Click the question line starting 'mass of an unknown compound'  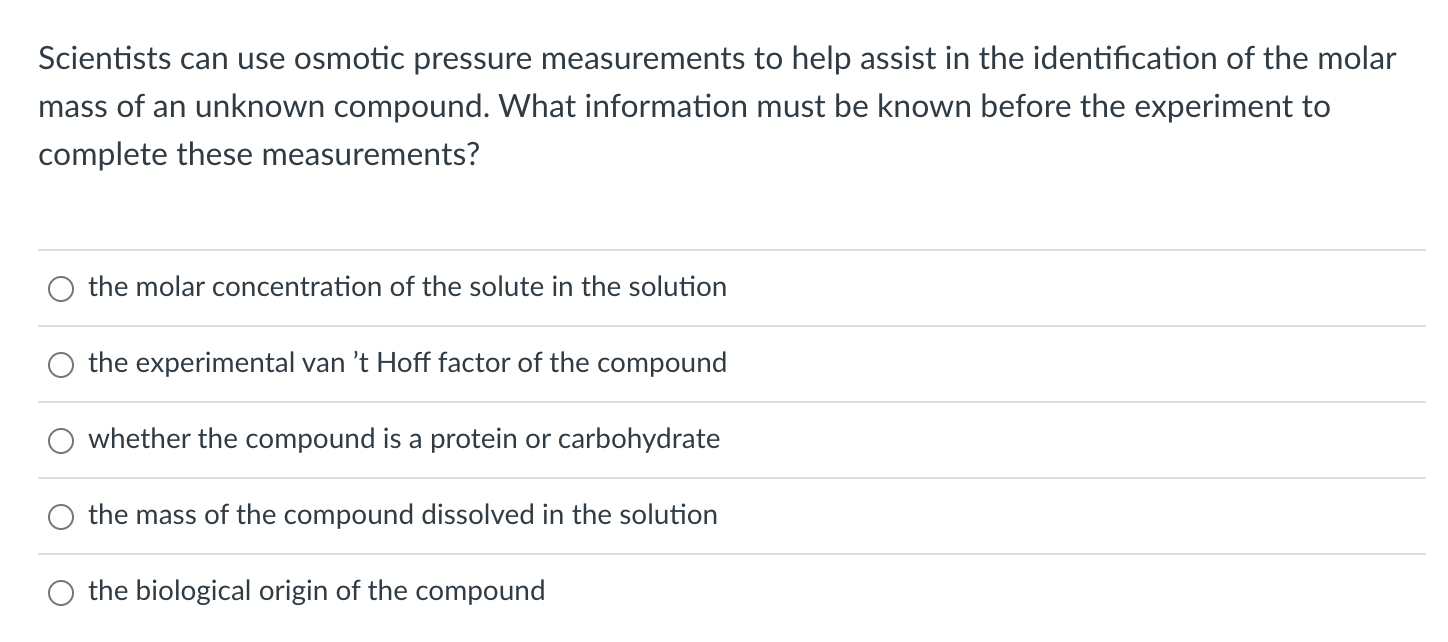[x=685, y=107]
